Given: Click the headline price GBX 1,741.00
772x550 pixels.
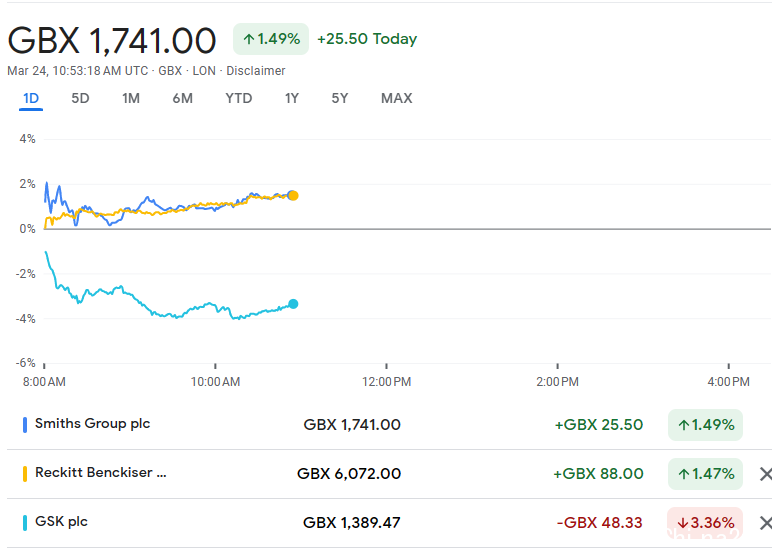Looking at the screenshot, I should point(112,40).
